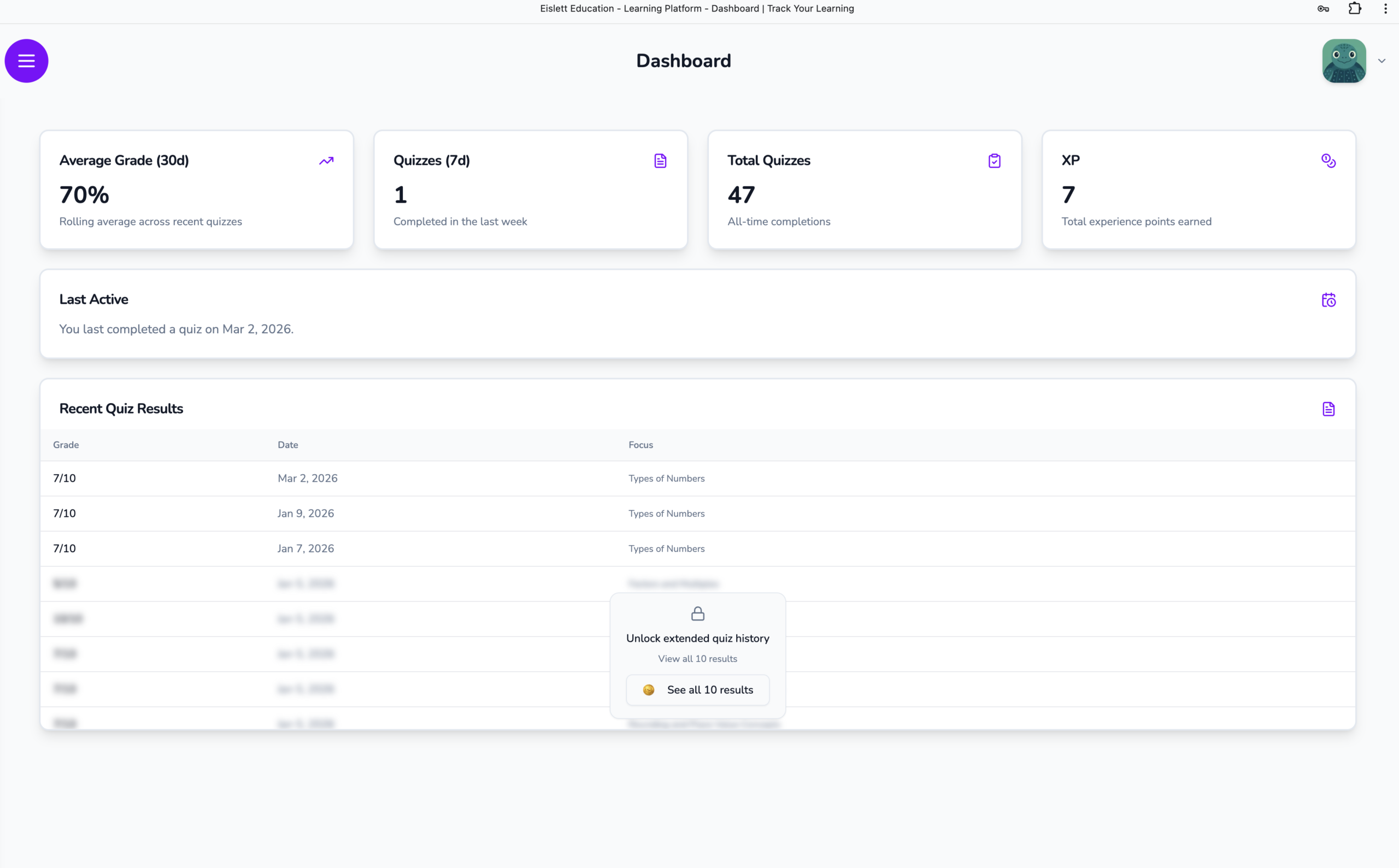Click the coins icon on XP card
The height and width of the screenshot is (868, 1399).
1328,161
